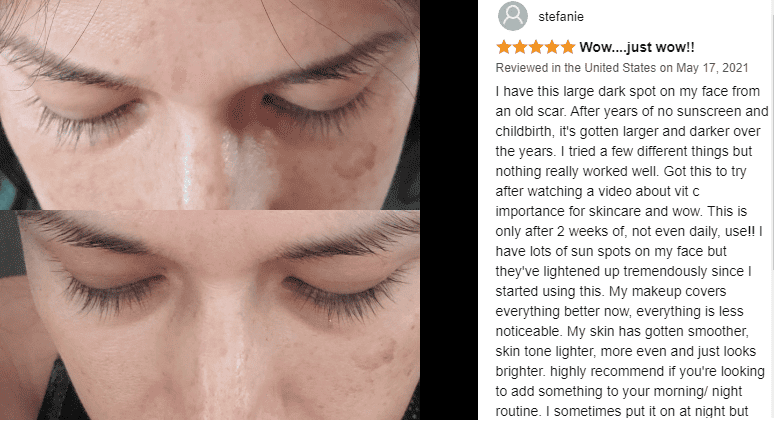This screenshot has width=774, height=425.
Task: Click the fifth orange rating star
Action: [x=568, y=47]
